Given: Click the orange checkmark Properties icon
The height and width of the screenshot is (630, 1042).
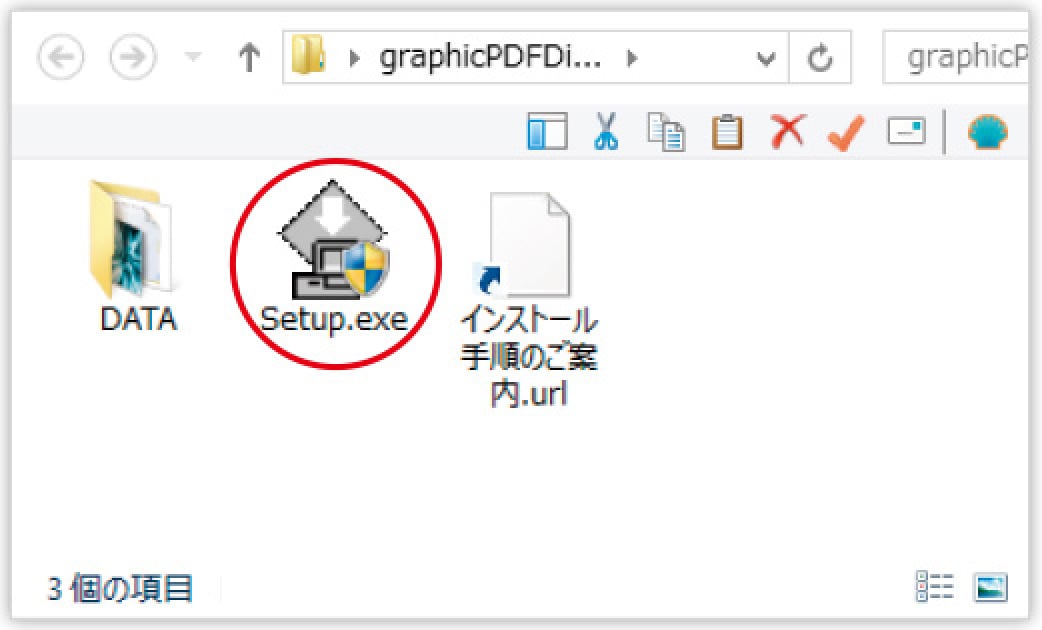Looking at the screenshot, I should click(x=847, y=131).
